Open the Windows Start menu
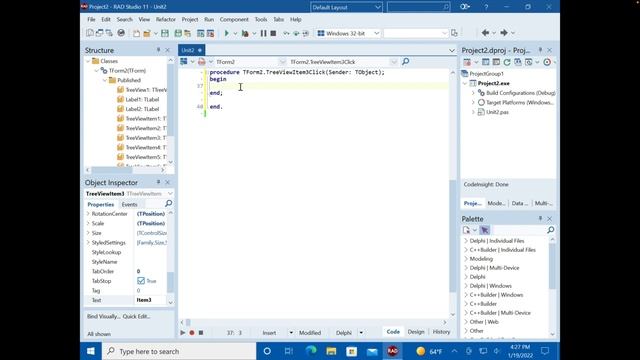This screenshot has height=360, width=640. tap(91, 351)
